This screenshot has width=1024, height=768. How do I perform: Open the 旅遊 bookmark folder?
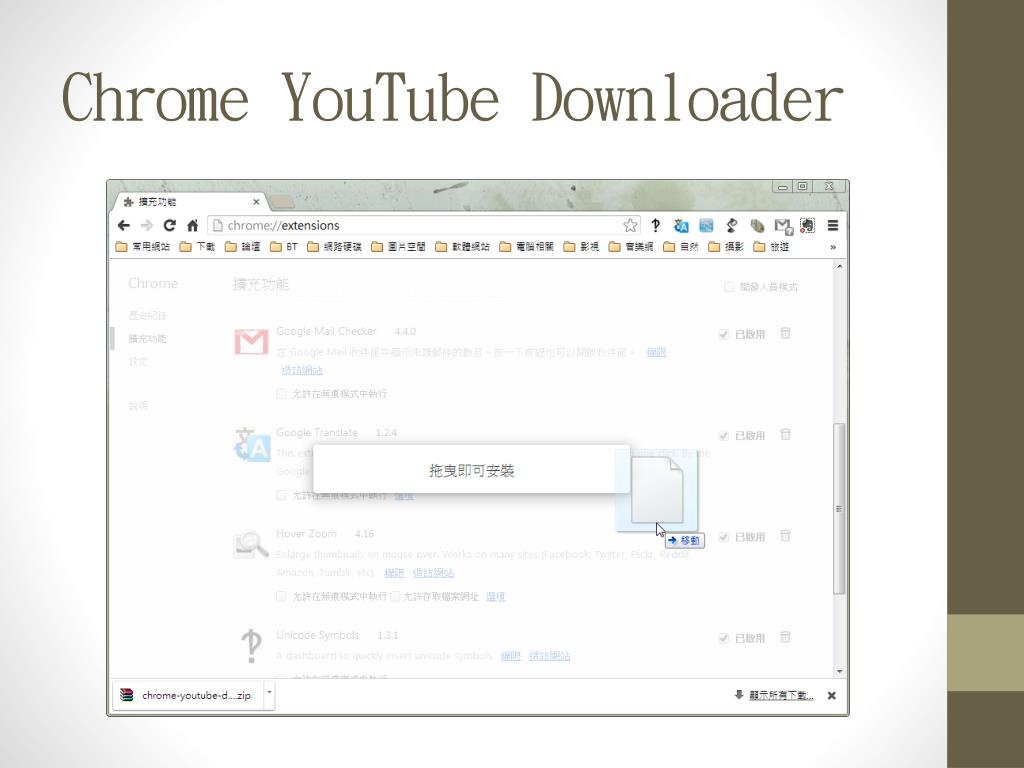pos(771,247)
